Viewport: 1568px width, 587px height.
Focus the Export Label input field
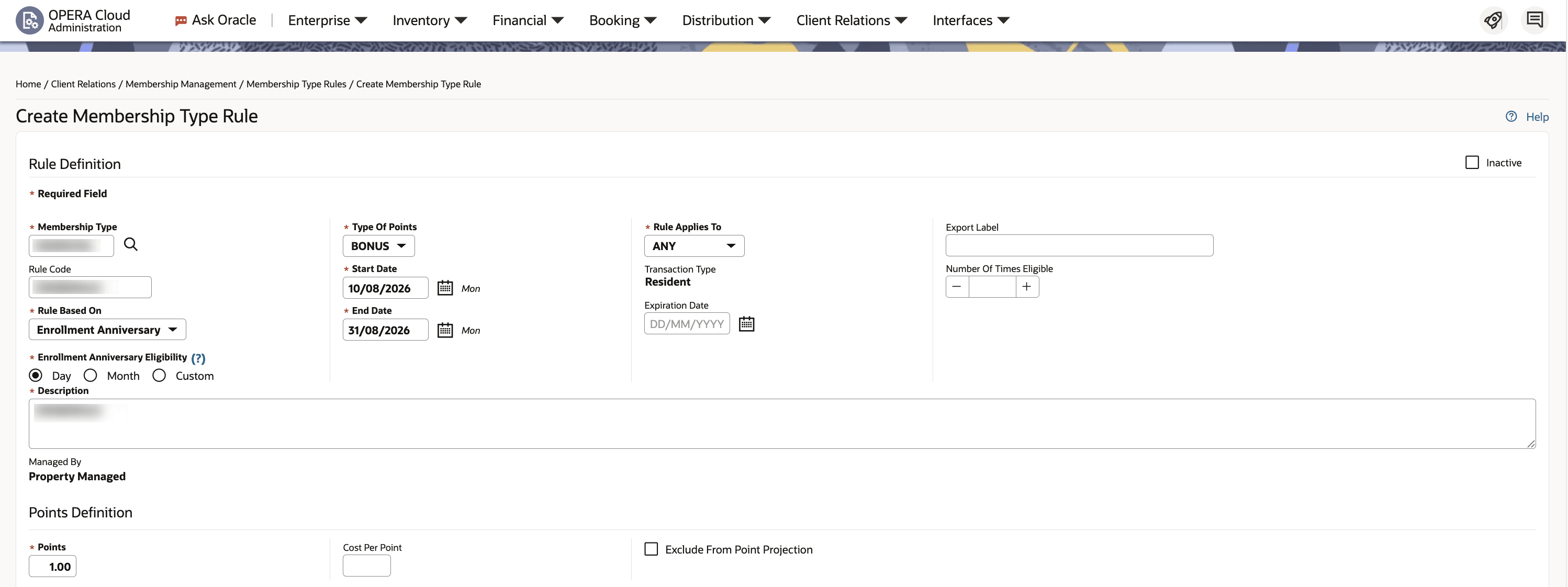(1079, 245)
